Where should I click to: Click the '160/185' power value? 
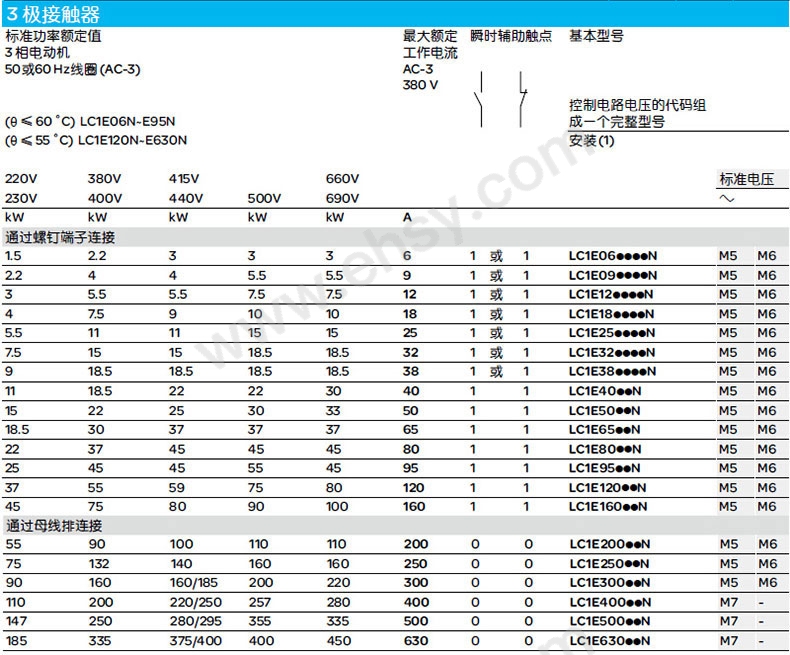tap(193, 583)
